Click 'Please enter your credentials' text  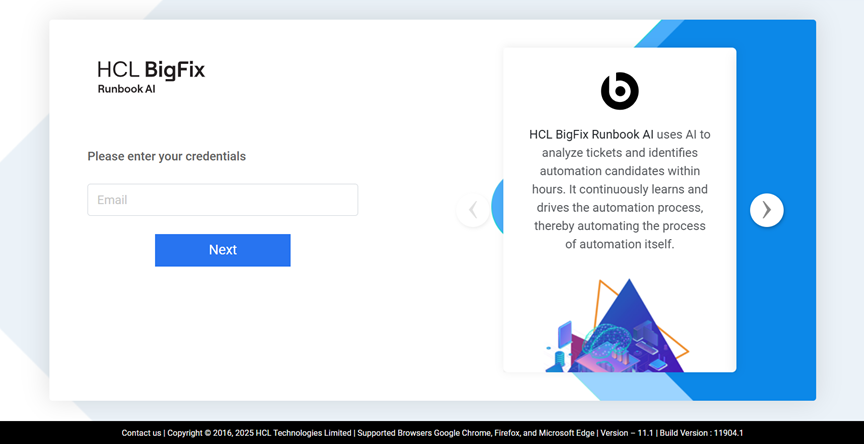tap(166, 156)
